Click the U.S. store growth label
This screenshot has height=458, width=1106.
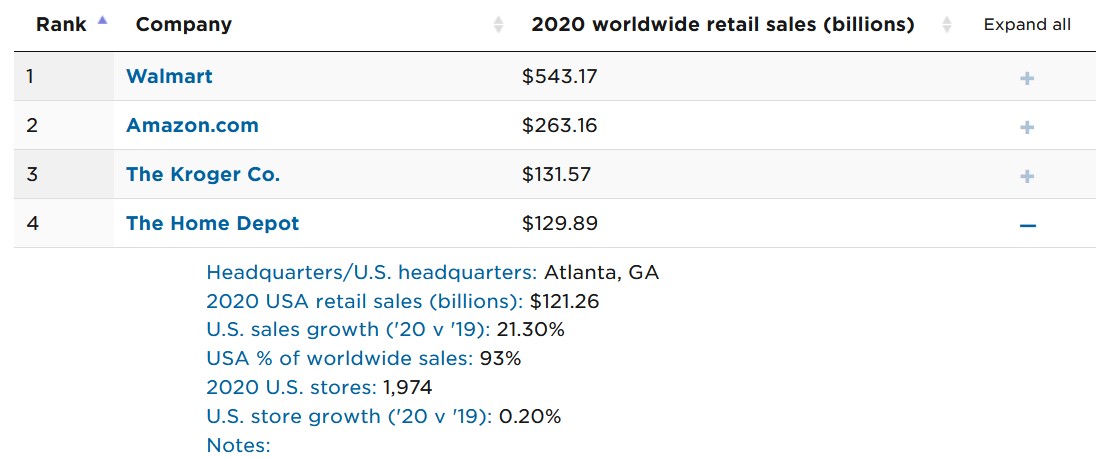pyautogui.click(x=349, y=416)
